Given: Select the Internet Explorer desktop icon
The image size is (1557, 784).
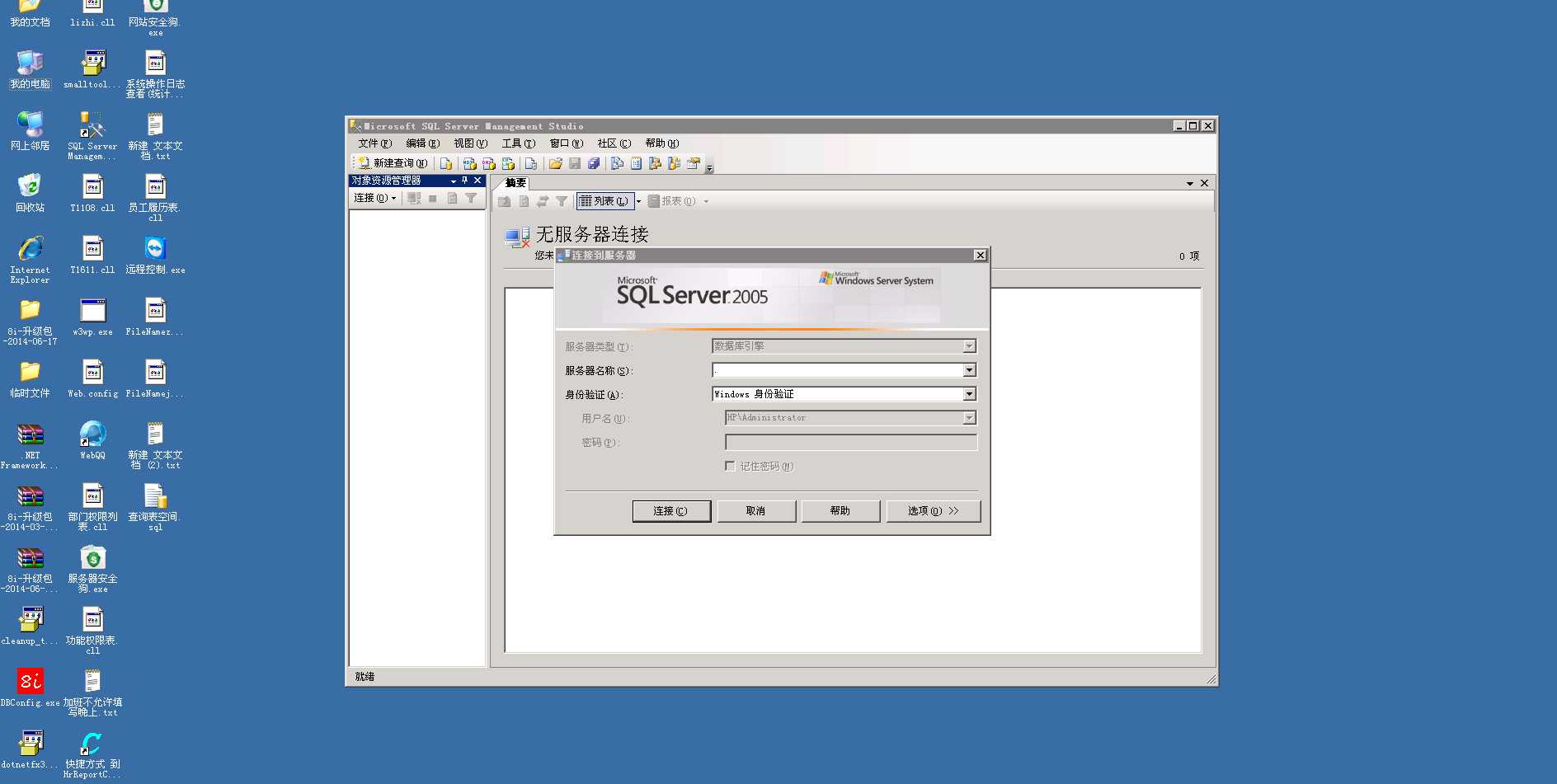Looking at the screenshot, I should point(30,260).
